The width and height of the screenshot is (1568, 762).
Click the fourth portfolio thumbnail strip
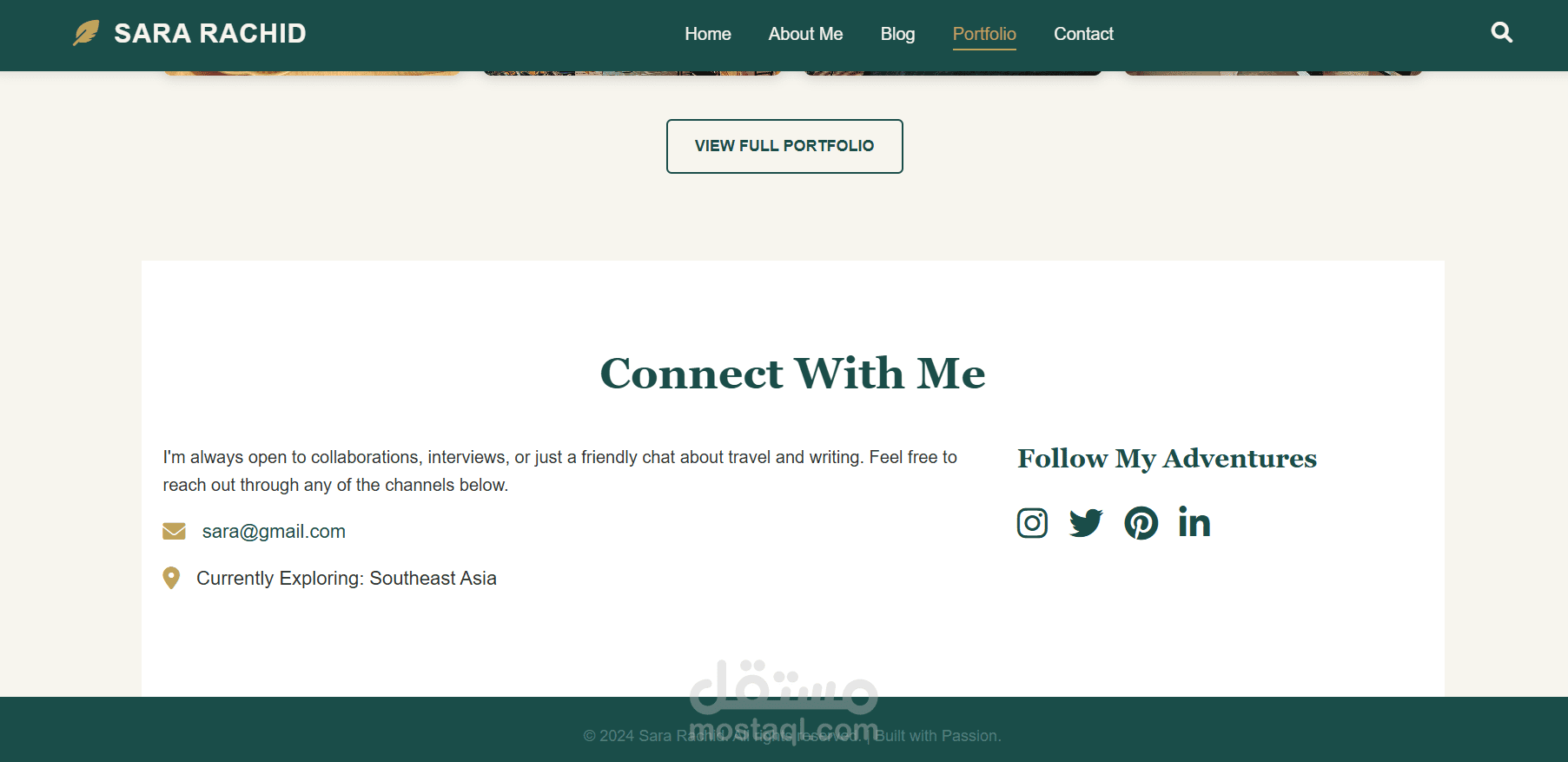coord(1274,73)
